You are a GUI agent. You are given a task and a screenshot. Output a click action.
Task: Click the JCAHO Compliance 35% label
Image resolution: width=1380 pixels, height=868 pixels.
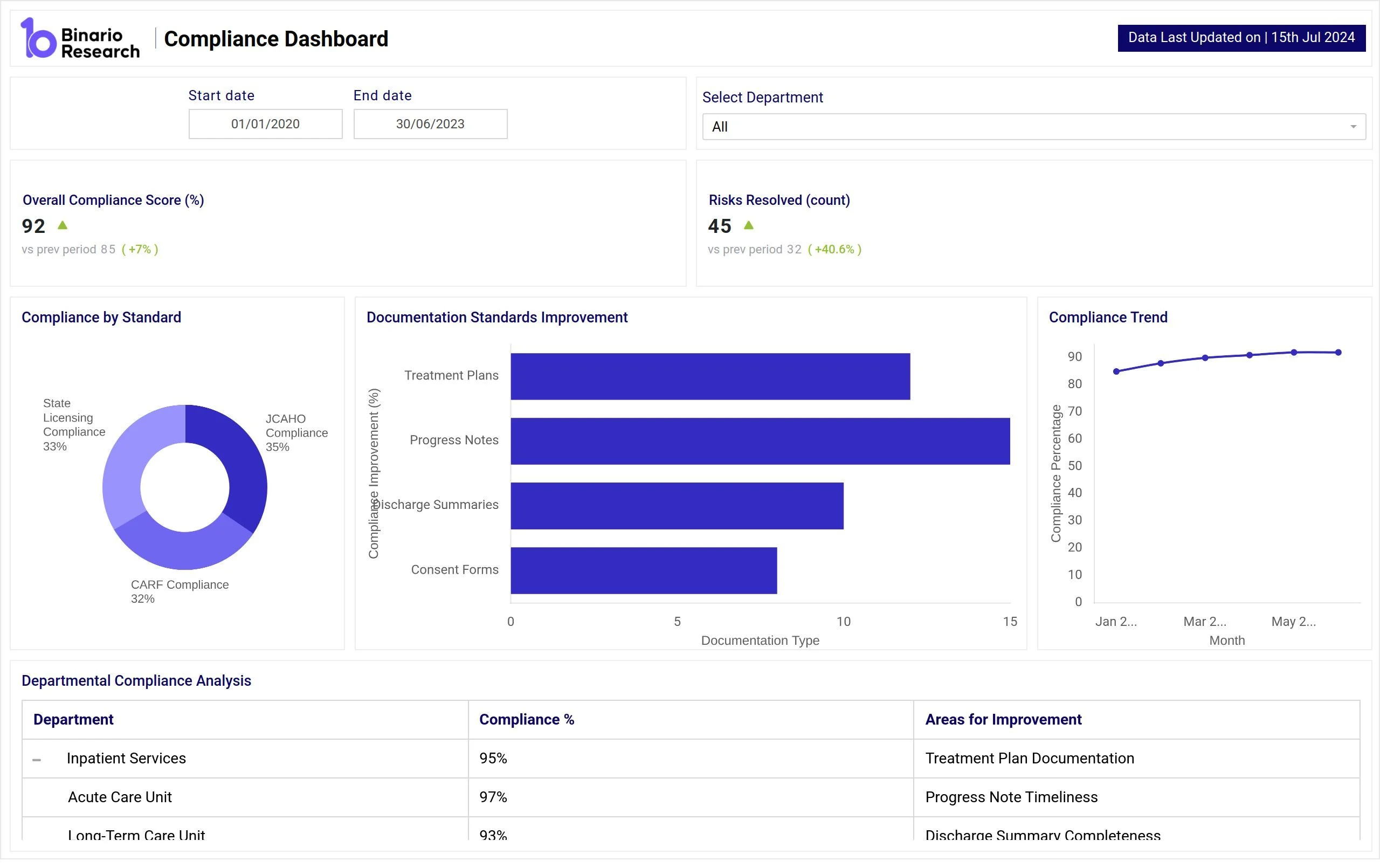coord(296,433)
